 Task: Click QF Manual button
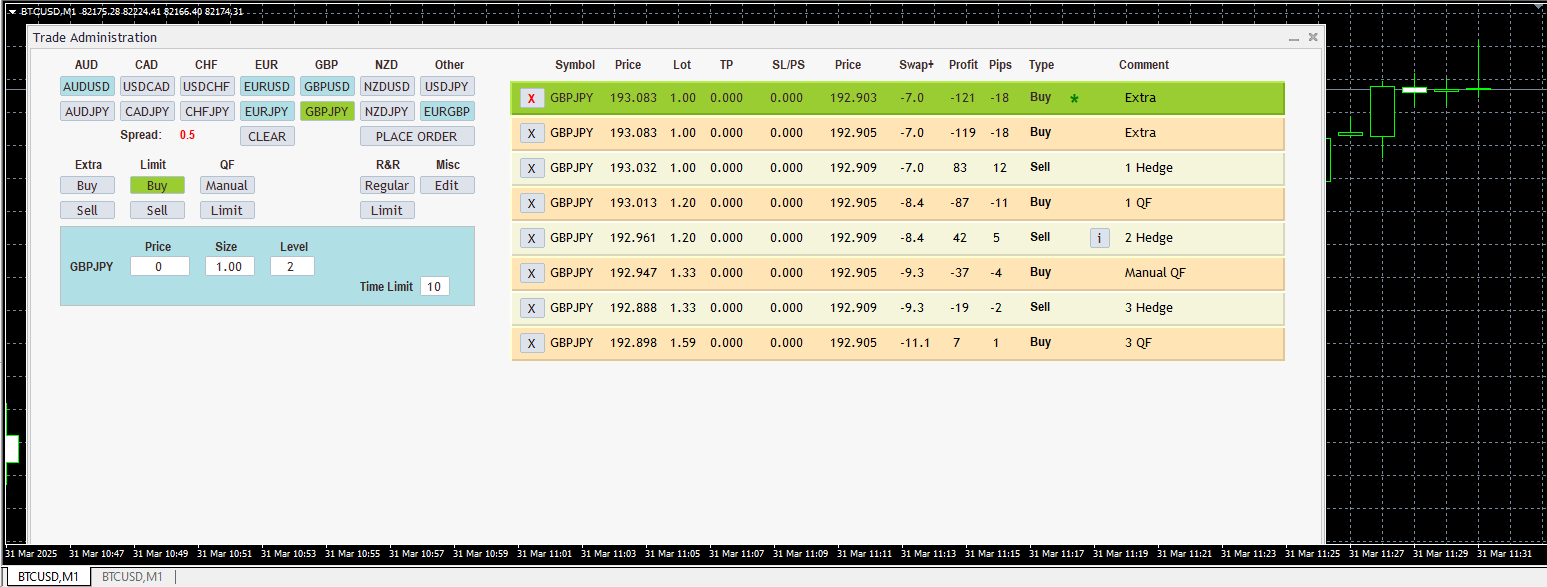pos(227,185)
